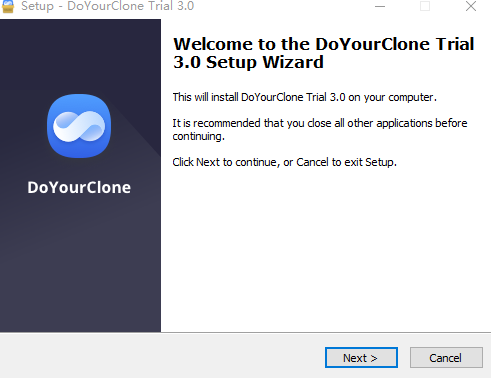The width and height of the screenshot is (491, 378).
Task: Click the 'Setup - DoYourClone Trial 3.0' window title
Action: coord(107,6)
